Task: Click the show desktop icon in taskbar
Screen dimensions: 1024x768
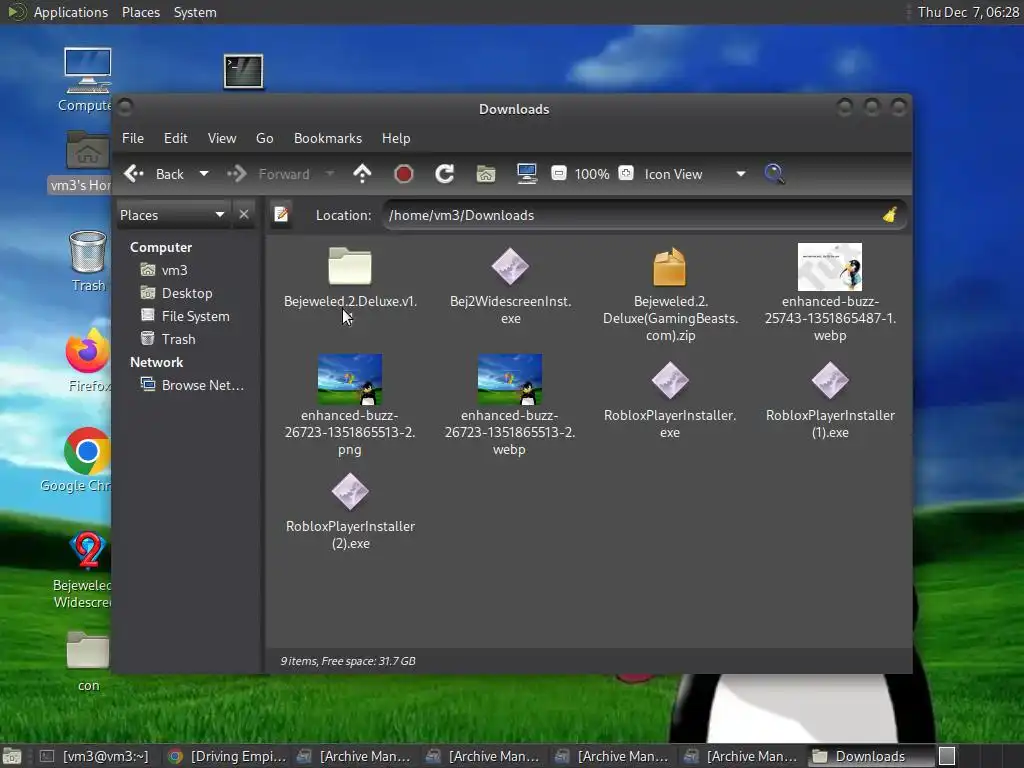Action: pos(12,756)
